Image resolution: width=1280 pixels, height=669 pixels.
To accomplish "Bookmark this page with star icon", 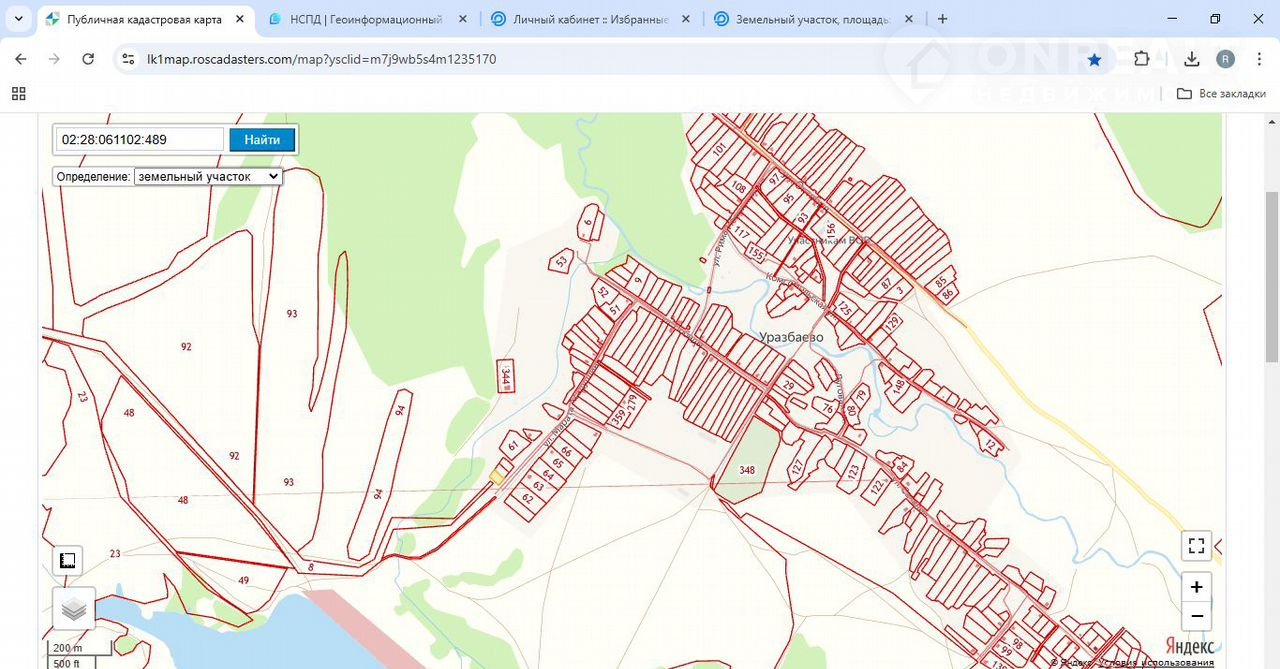I will [1094, 60].
